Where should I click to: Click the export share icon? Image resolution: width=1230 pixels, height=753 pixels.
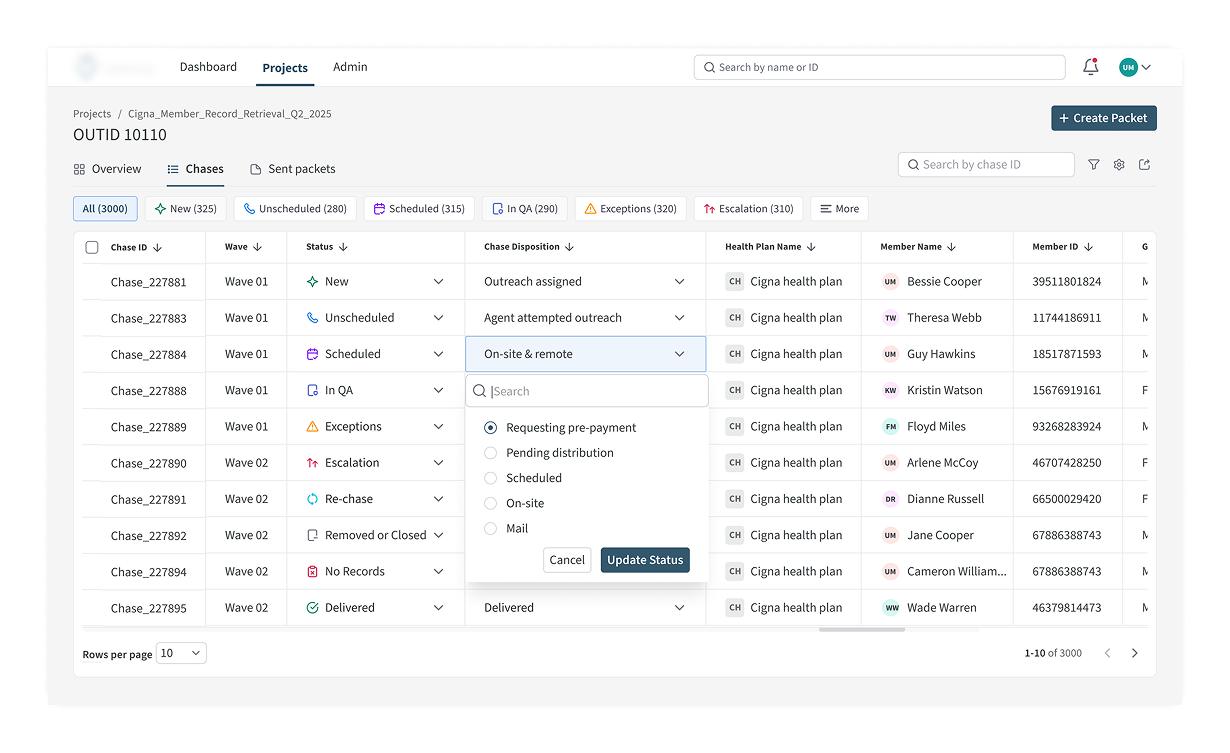1145,165
